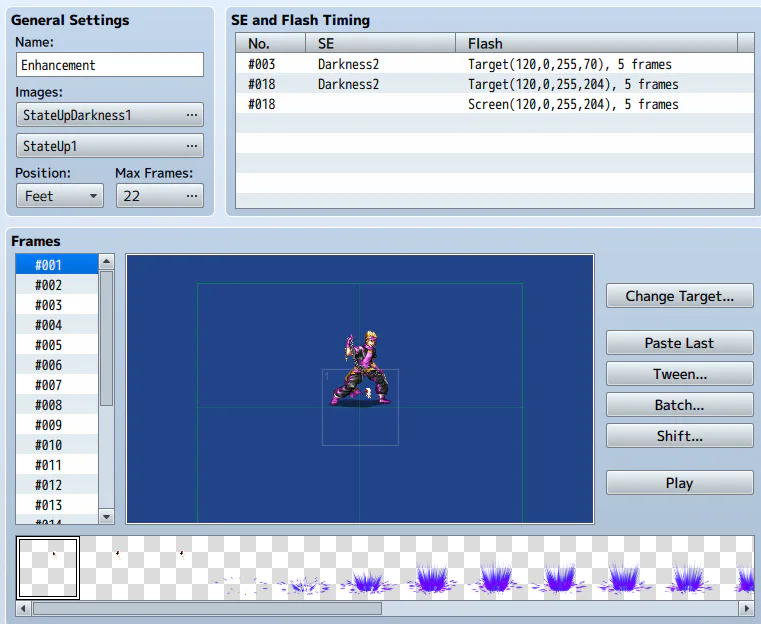
Task: Select frame #012 in the Frames list
Action: pos(57,485)
